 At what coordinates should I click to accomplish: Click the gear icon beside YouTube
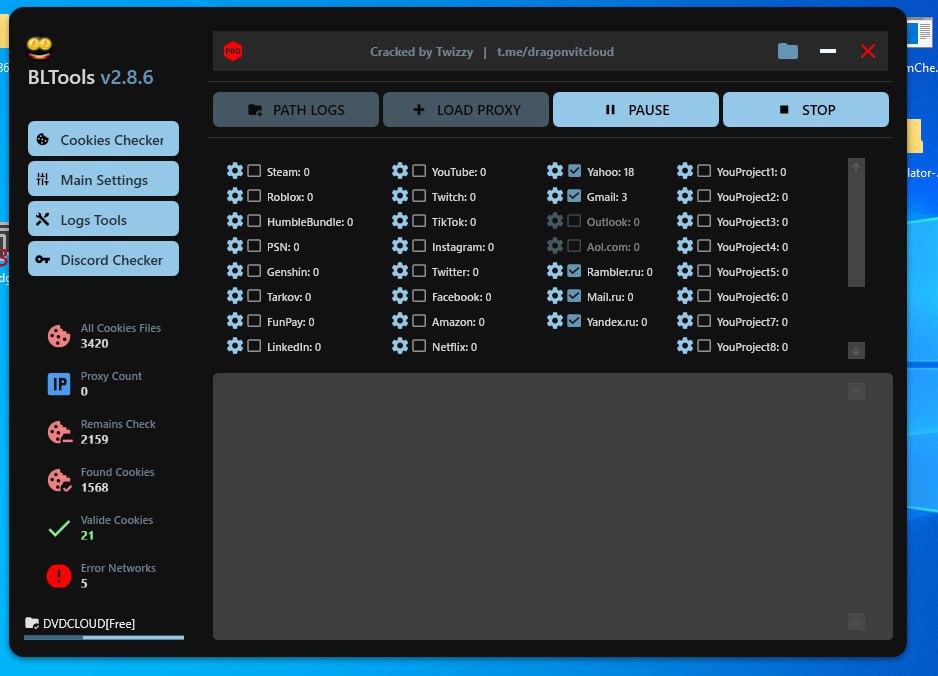click(400, 171)
